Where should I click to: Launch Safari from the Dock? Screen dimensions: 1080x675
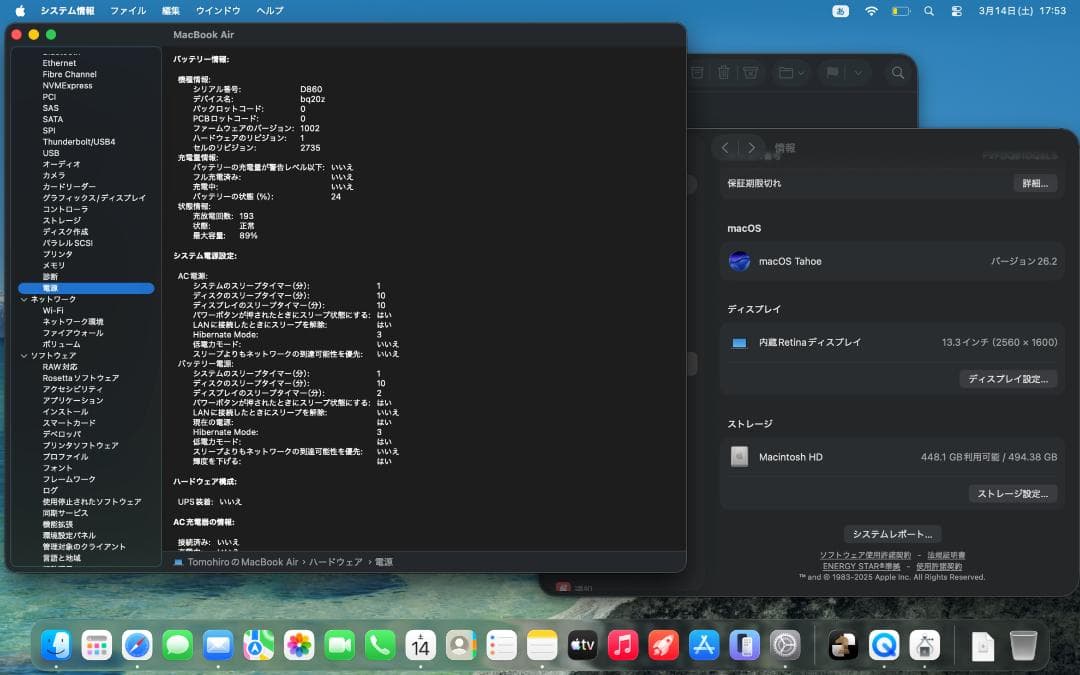click(137, 645)
